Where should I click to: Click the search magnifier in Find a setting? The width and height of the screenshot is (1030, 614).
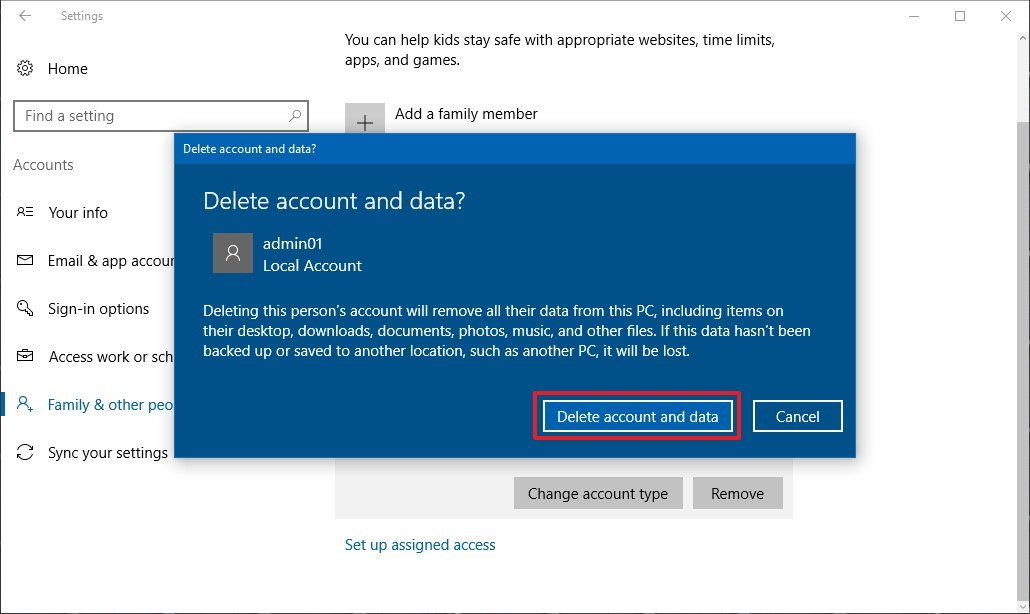click(295, 115)
